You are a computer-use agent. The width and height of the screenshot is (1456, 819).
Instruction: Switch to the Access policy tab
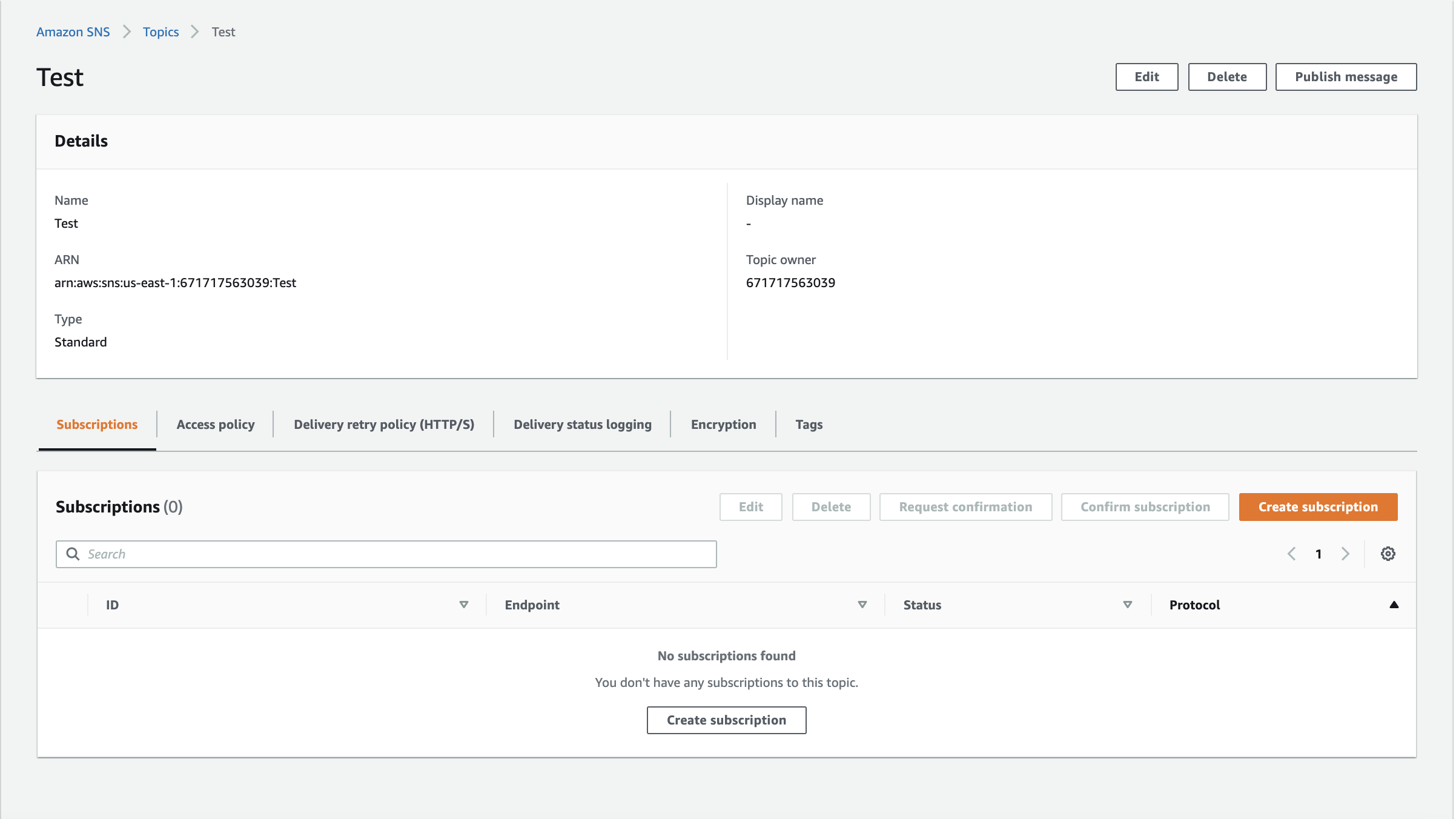(x=216, y=425)
